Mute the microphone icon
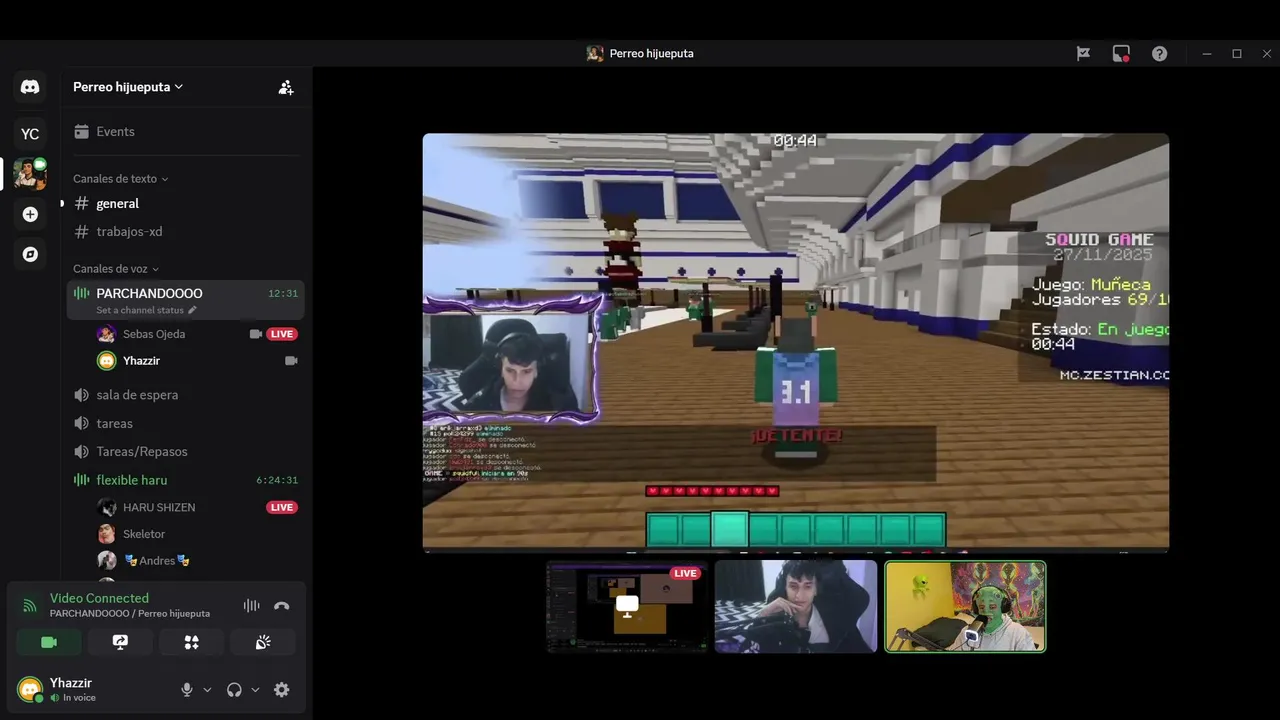Viewport: 1280px width, 720px height. click(x=186, y=690)
